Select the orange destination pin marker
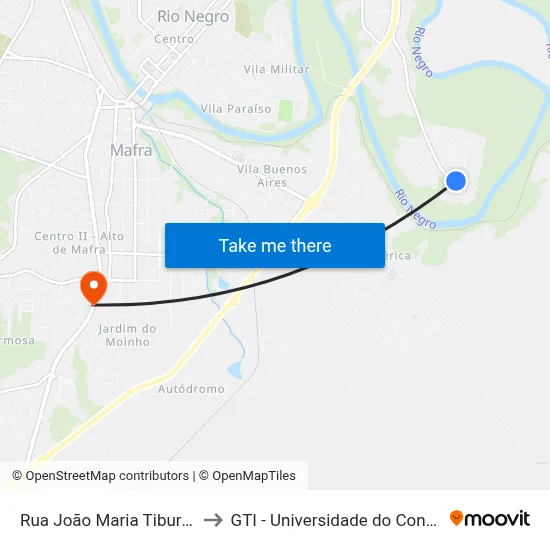 pos(94,288)
